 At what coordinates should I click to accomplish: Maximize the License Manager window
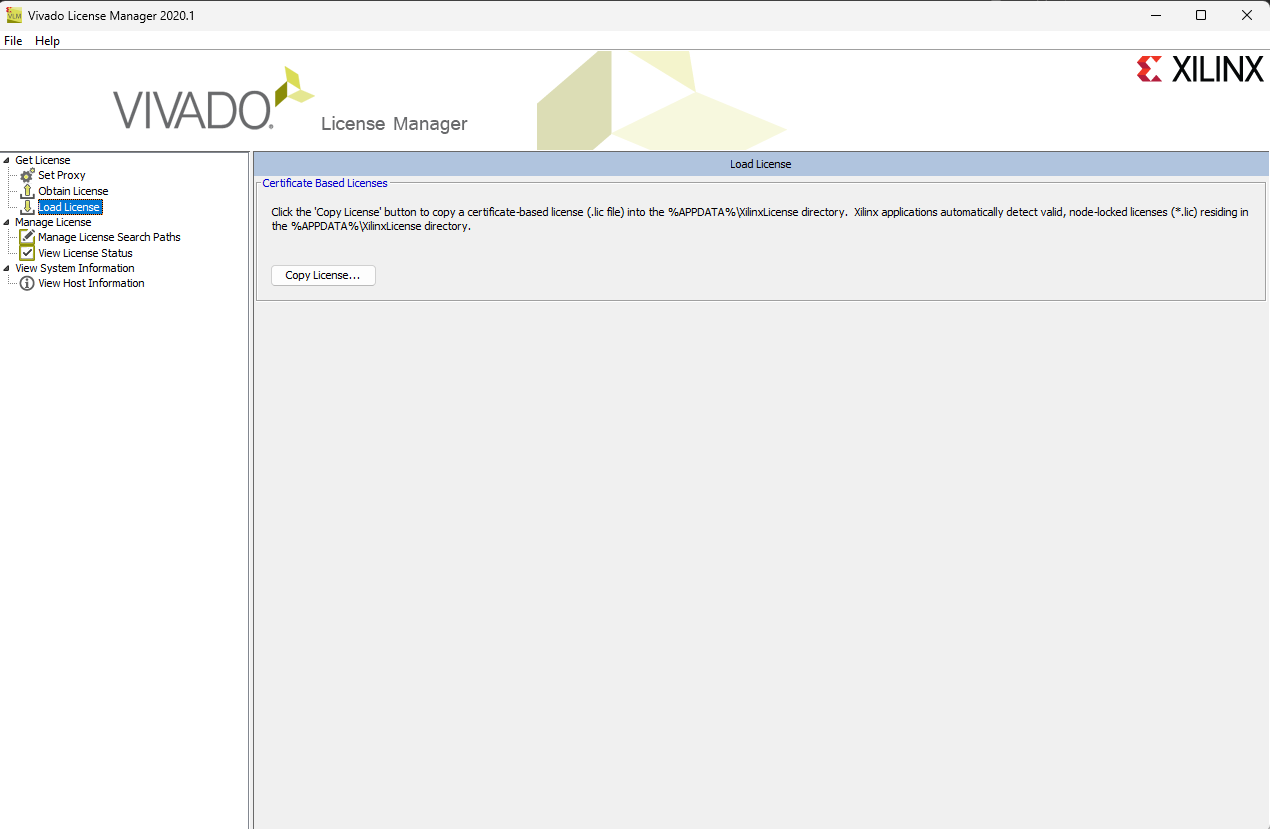[1201, 15]
